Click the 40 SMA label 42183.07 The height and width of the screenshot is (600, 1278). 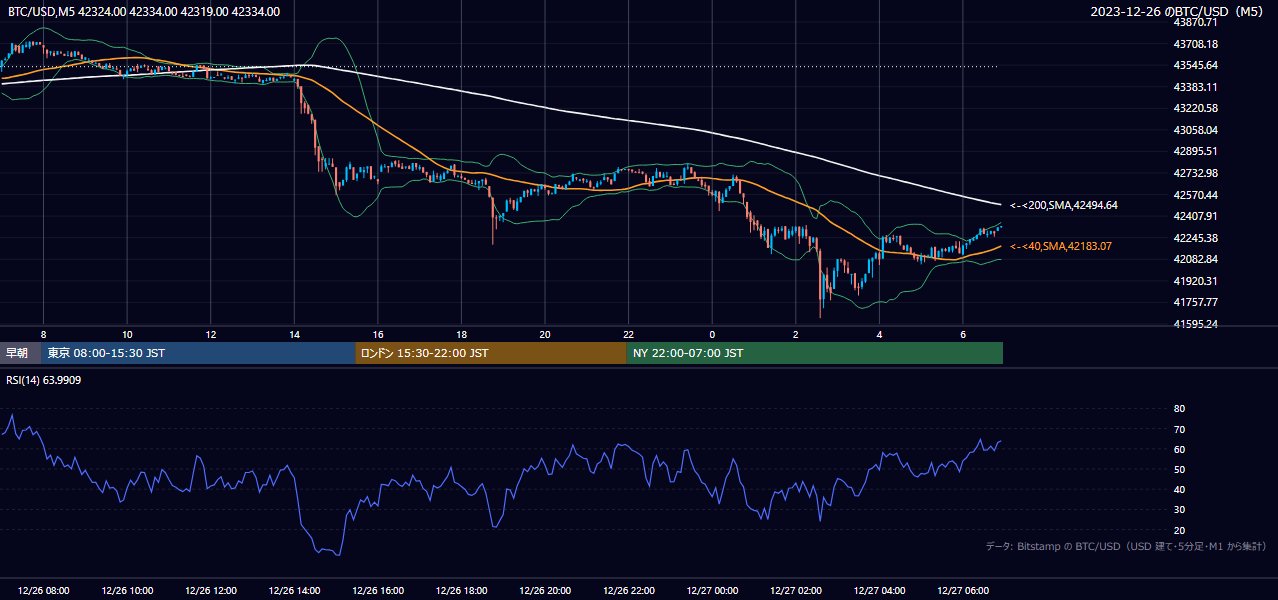tap(1060, 246)
